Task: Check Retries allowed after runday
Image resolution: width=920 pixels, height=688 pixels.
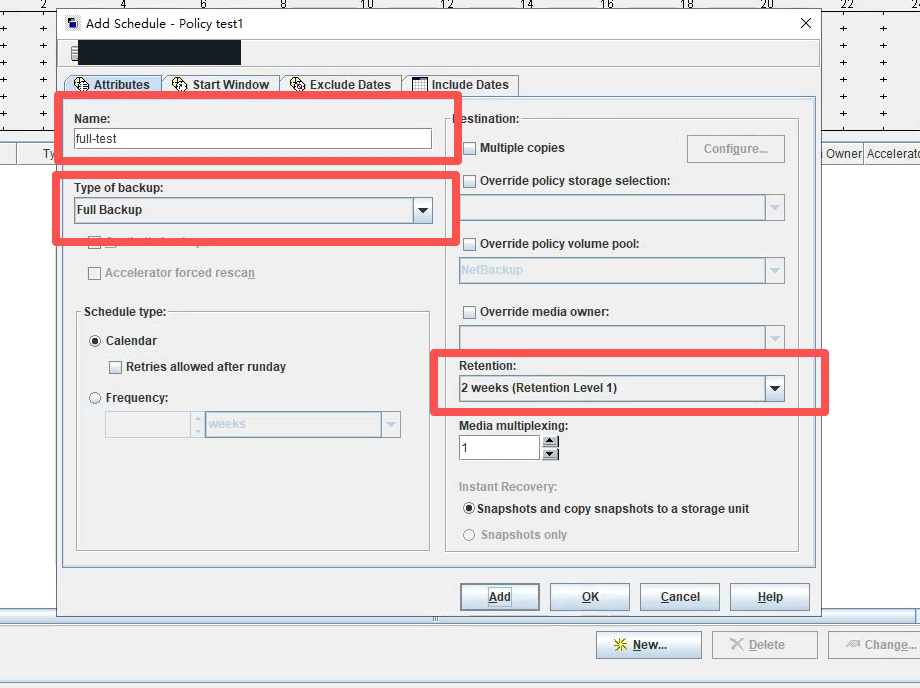Action: 116,367
